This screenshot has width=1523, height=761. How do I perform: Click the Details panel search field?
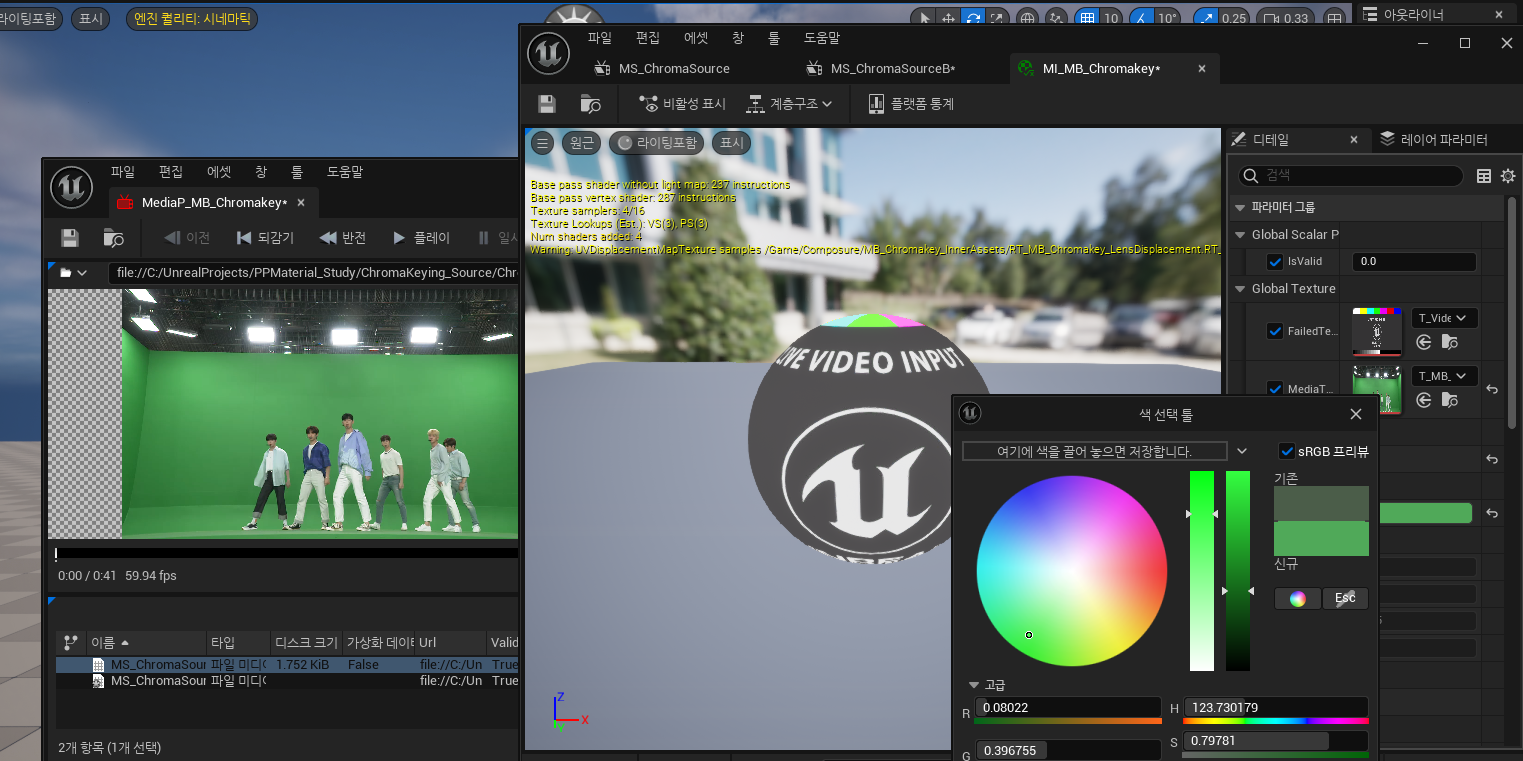click(1351, 176)
